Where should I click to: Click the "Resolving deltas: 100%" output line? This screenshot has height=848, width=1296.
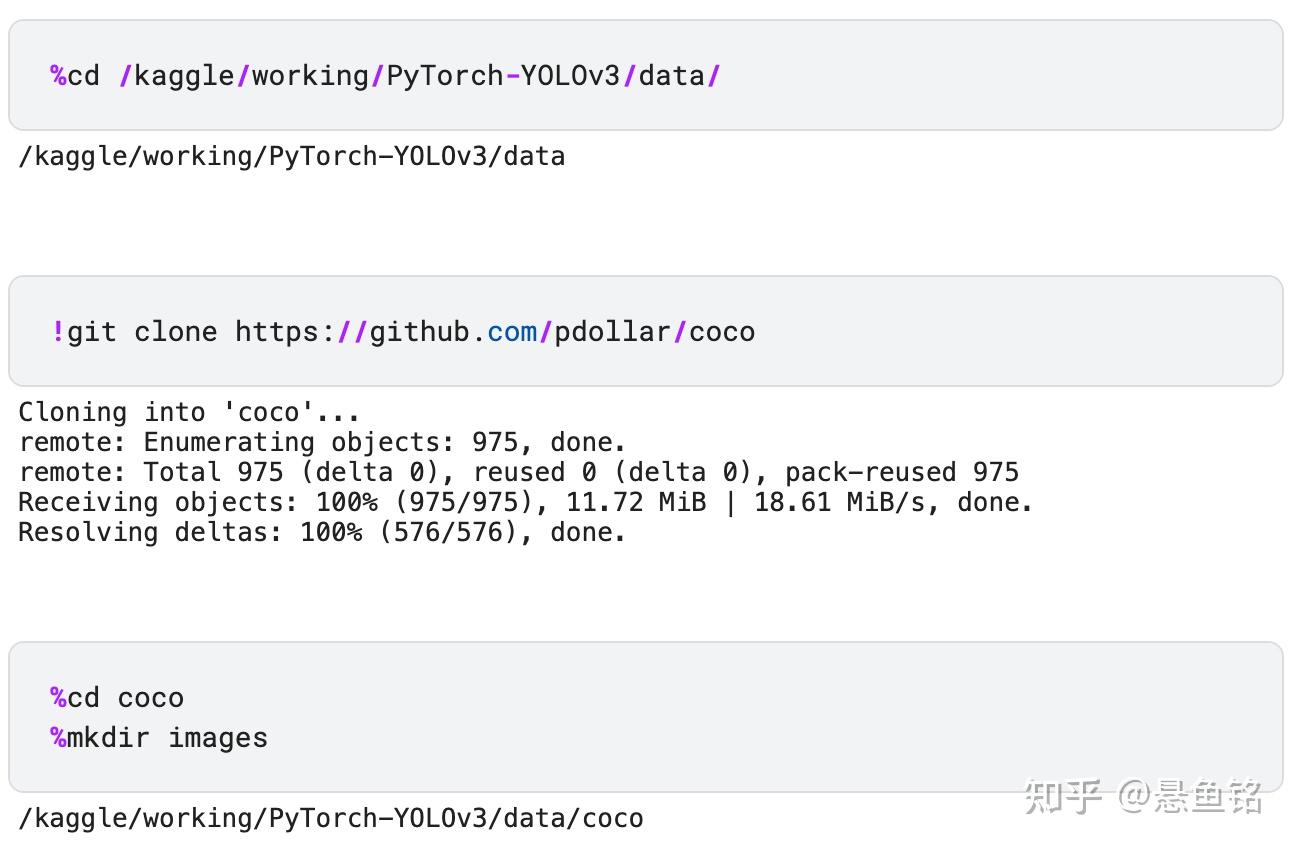point(322,532)
